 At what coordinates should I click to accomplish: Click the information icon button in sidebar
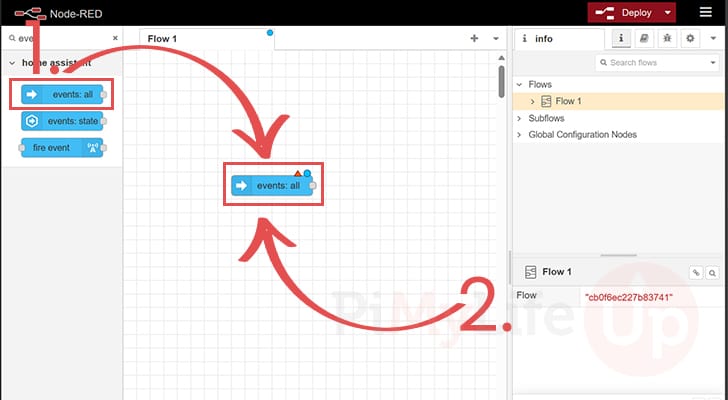coord(621,39)
